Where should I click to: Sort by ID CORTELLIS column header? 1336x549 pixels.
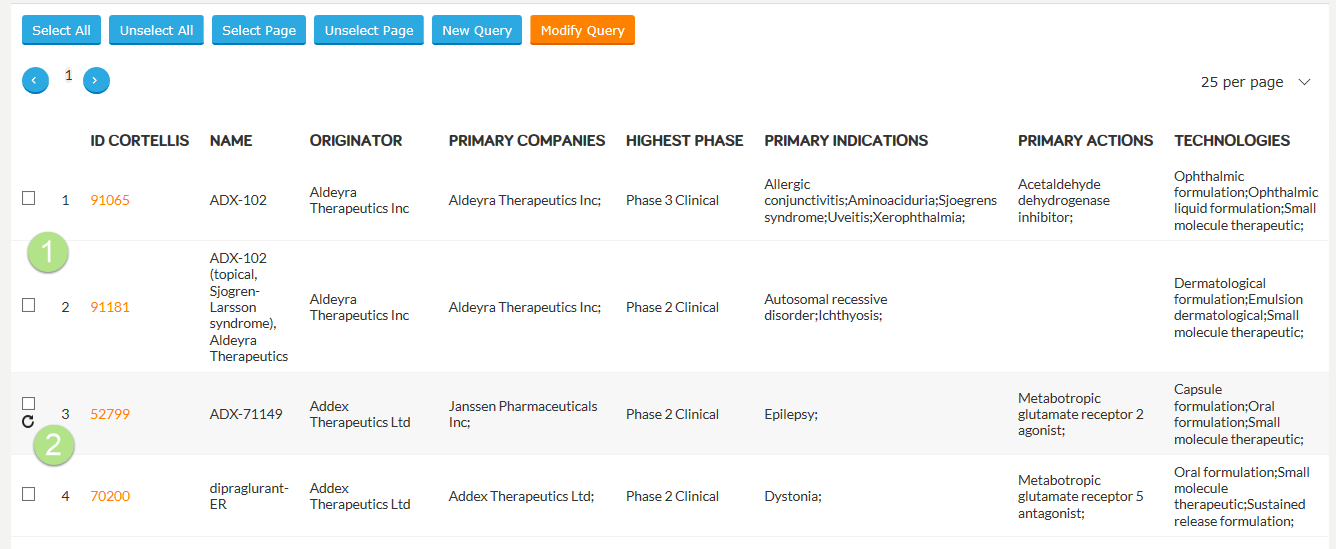coord(140,141)
